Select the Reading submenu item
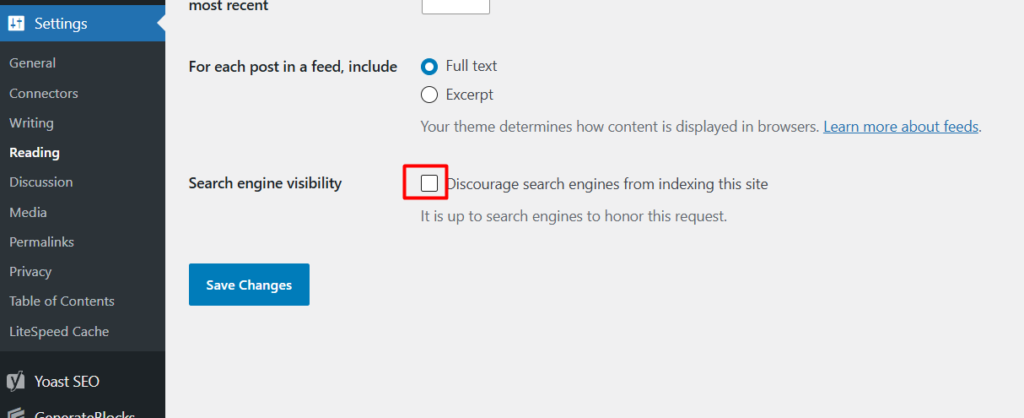 click(x=35, y=153)
